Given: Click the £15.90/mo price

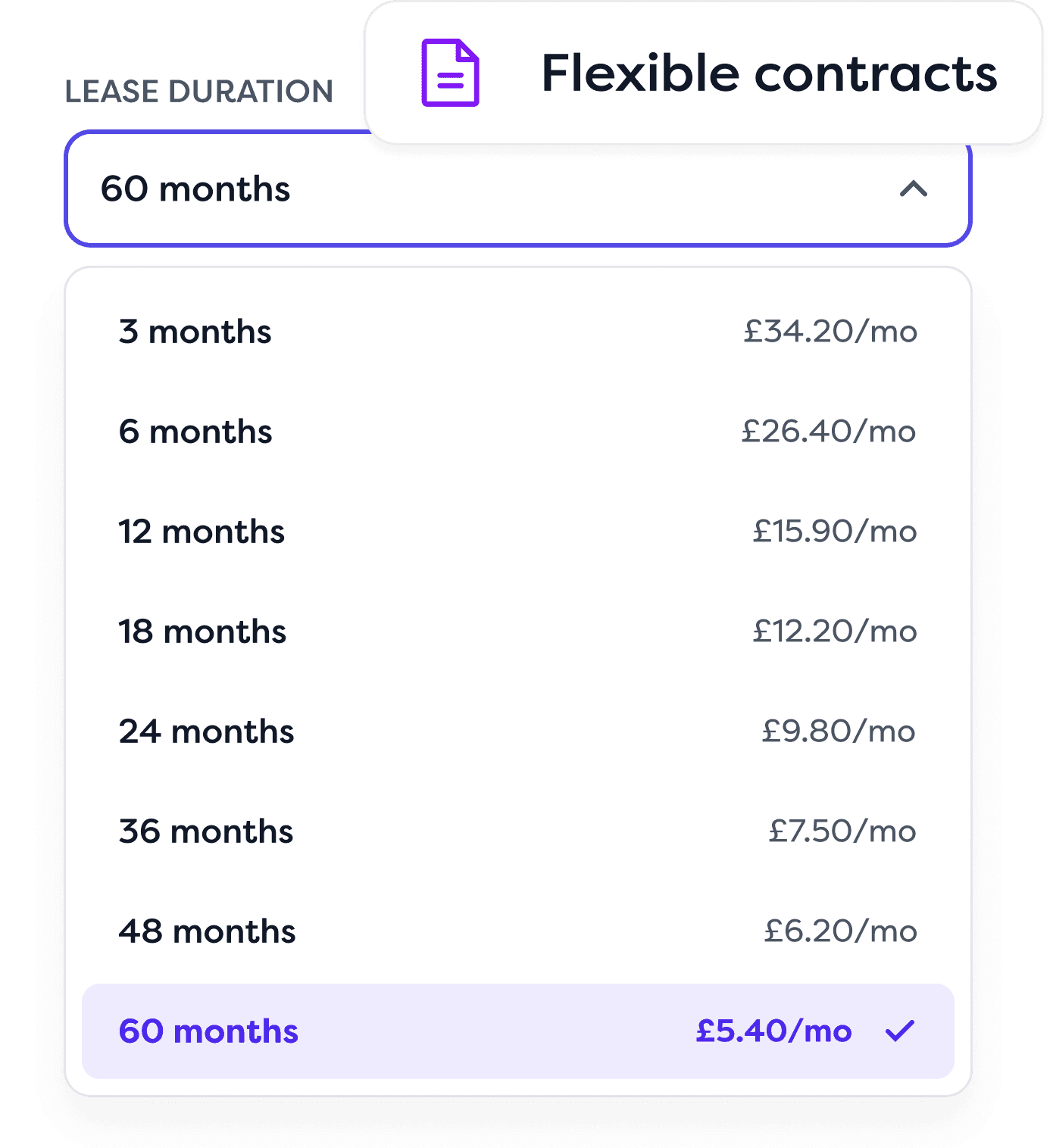Looking at the screenshot, I should click(835, 532).
